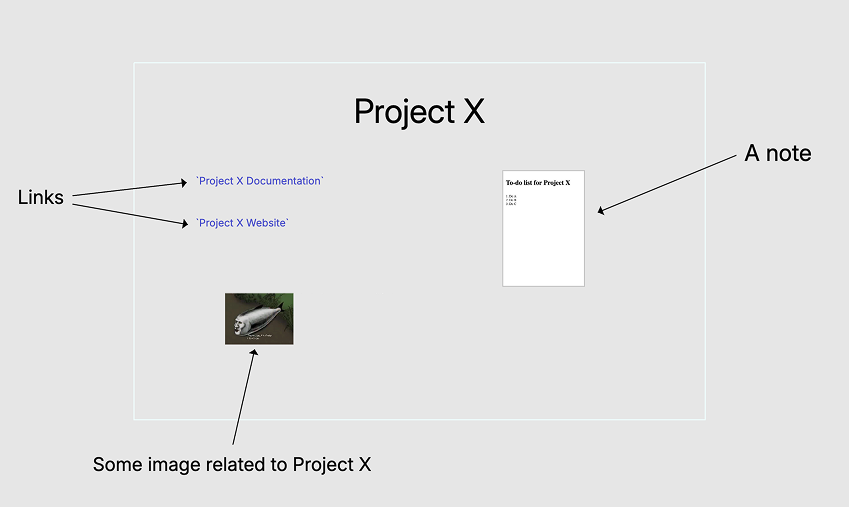Select the arrow pointing at the note
Screen dimensions: 849x507
(667, 185)
